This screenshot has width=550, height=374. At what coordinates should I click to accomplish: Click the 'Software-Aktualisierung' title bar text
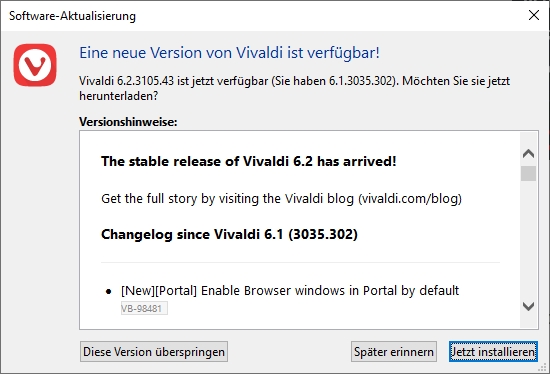(72, 16)
